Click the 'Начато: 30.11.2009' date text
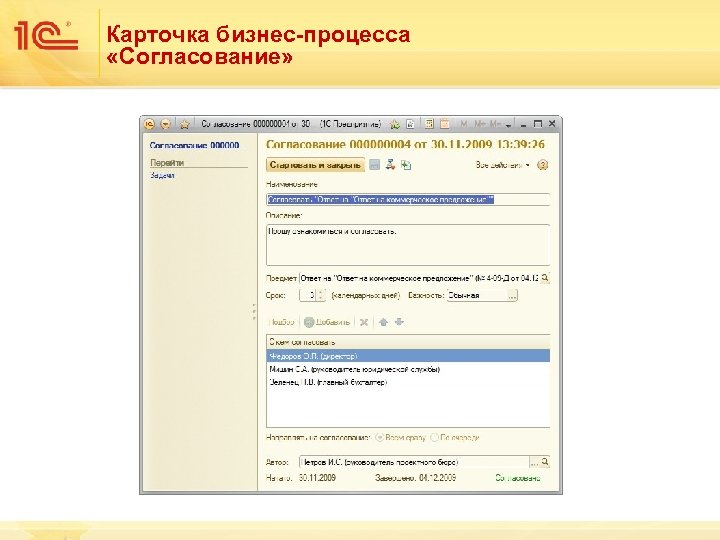Viewport: 720px width, 540px height. pyautogui.click(x=301, y=478)
